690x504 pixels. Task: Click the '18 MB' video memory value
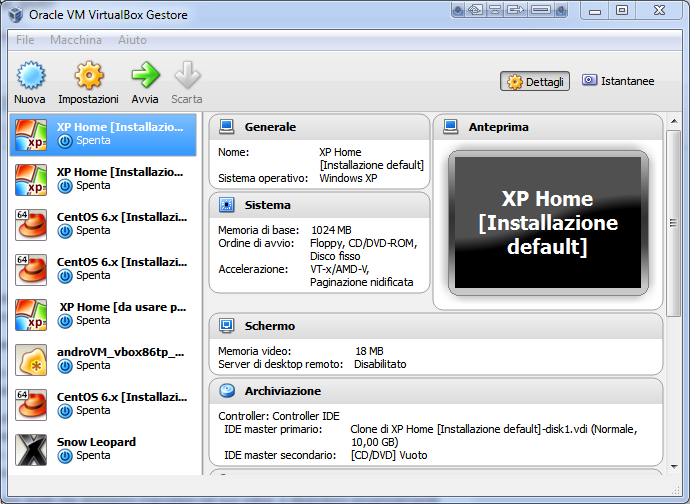369,351
